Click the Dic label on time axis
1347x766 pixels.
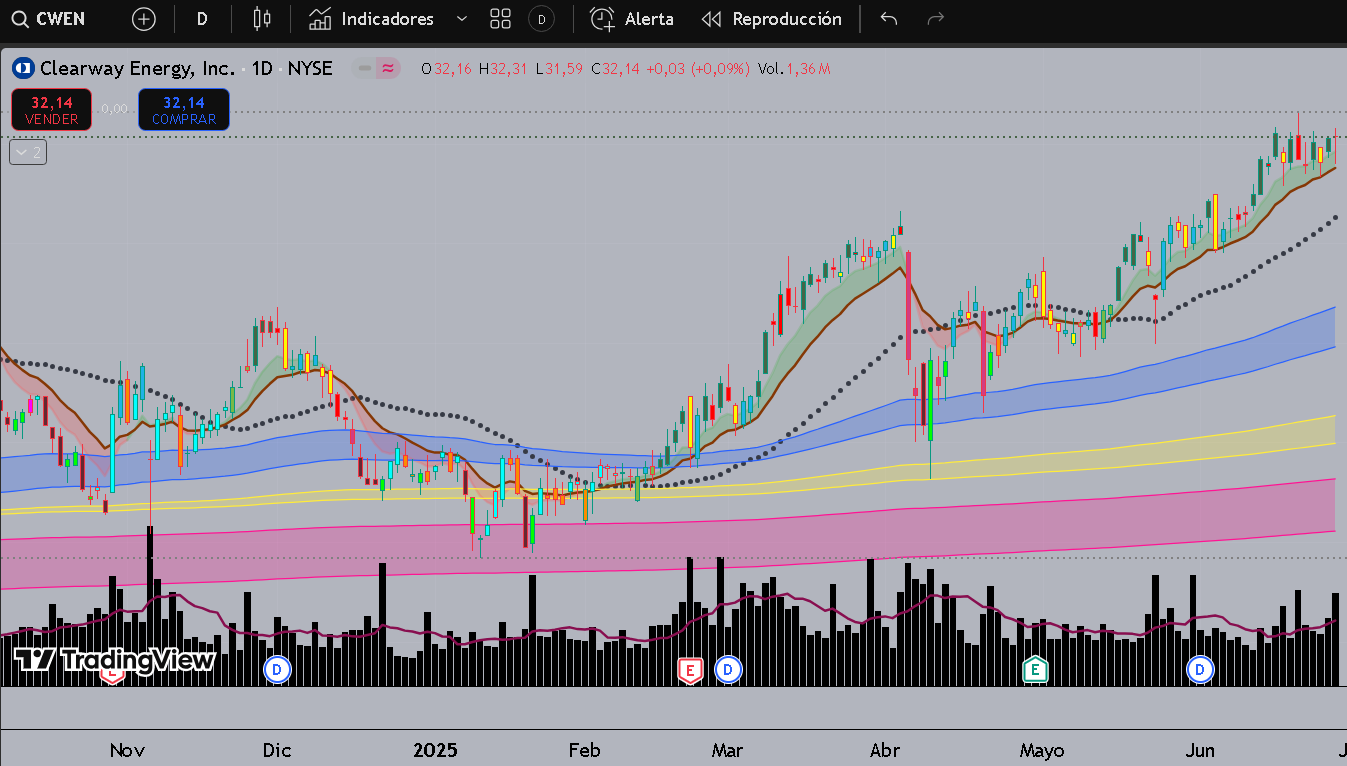click(x=276, y=750)
